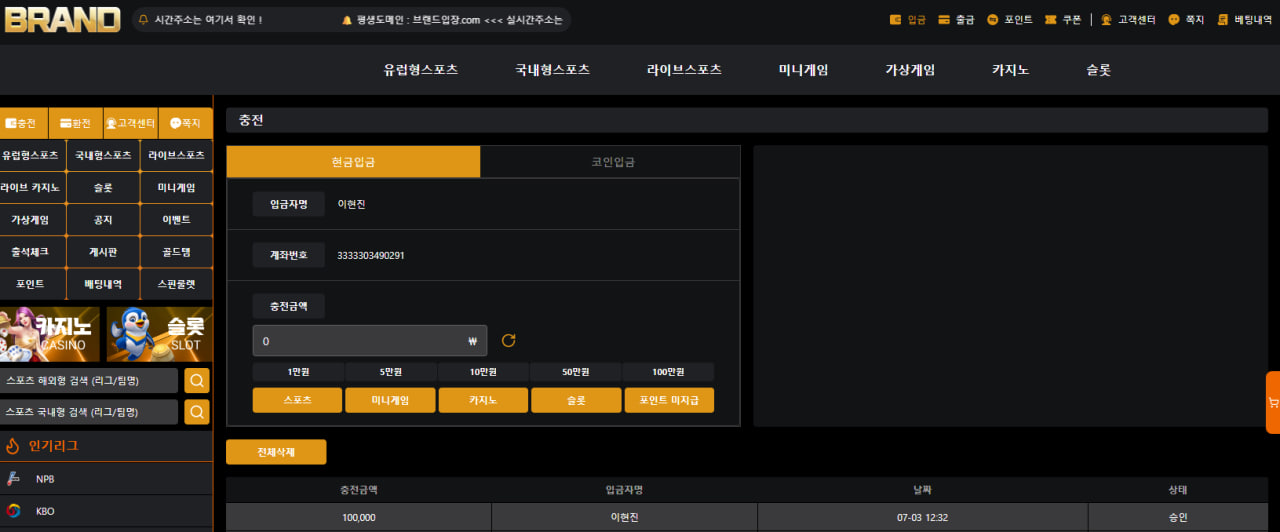Open the CASINO banner thumbnail
Screen dimensions: 1280x532
50,334
